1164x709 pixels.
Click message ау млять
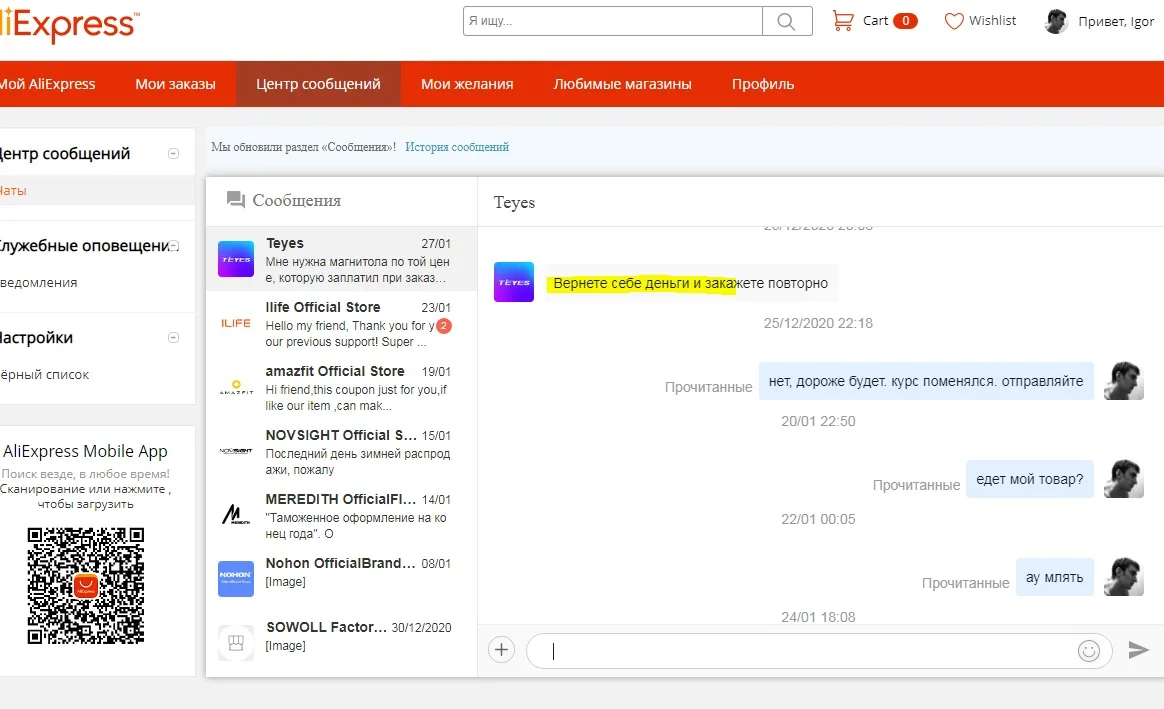[1054, 577]
